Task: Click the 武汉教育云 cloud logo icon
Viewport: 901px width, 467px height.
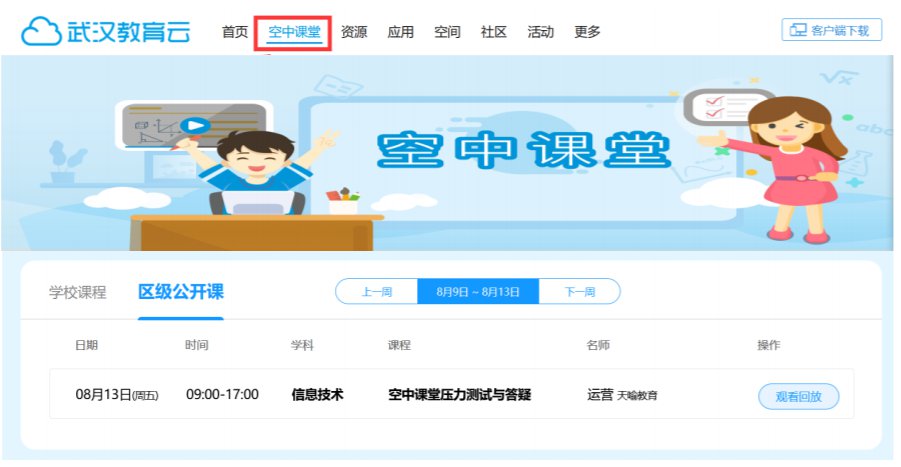Action: coord(41,31)
